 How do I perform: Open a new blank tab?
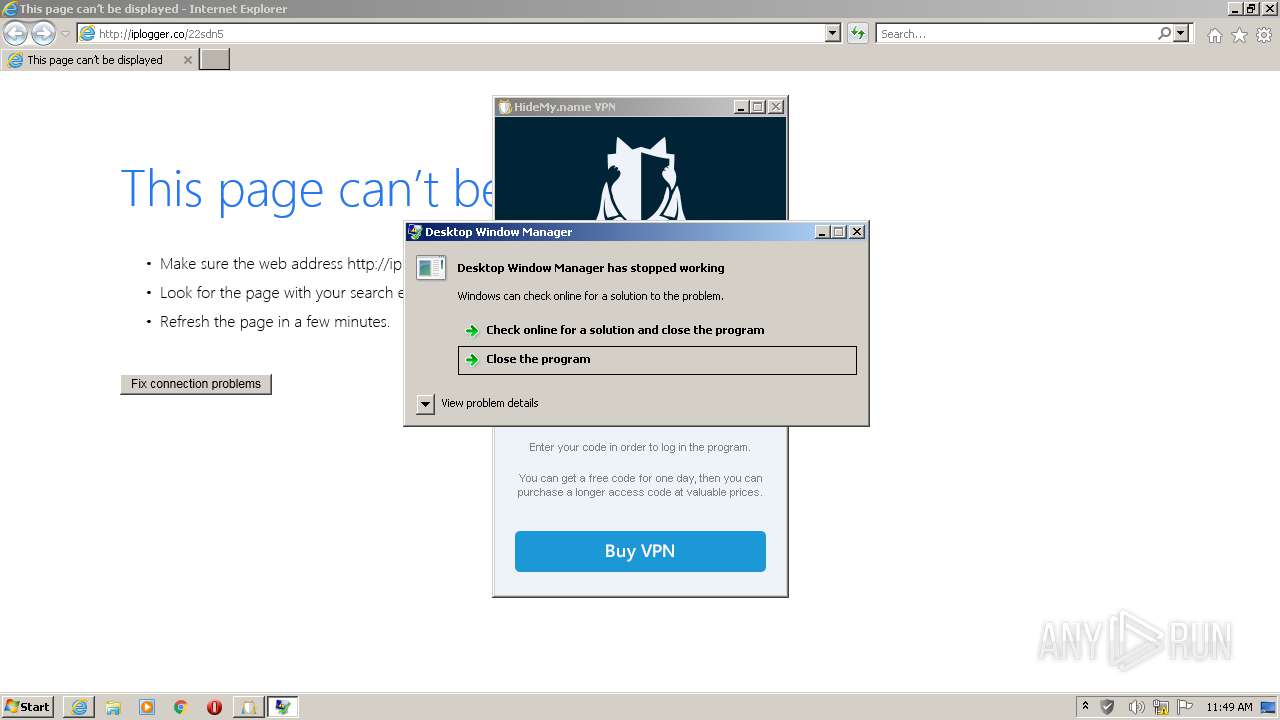point(215,60)
